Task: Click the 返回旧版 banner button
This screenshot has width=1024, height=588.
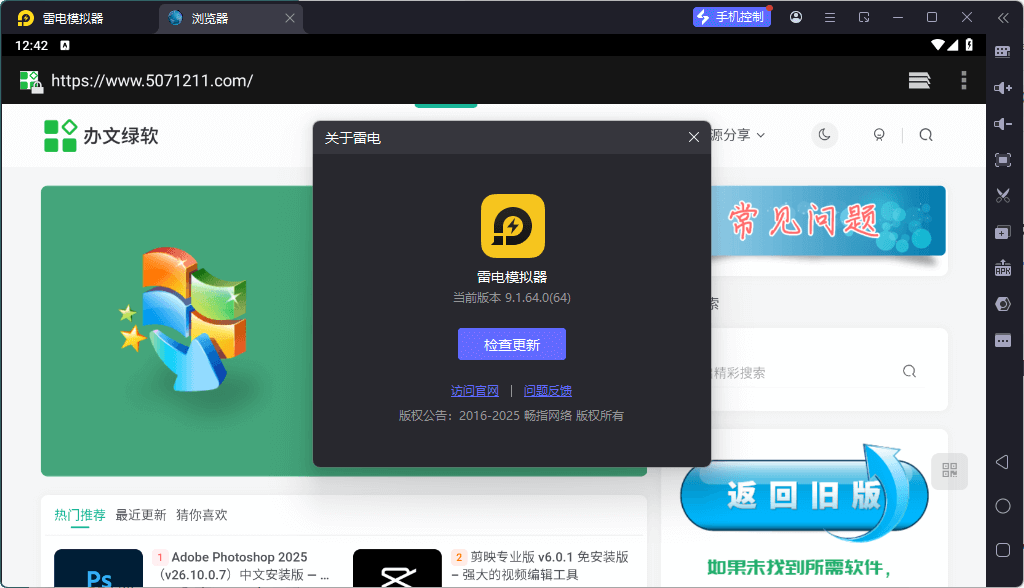Action: click(803, 495)
